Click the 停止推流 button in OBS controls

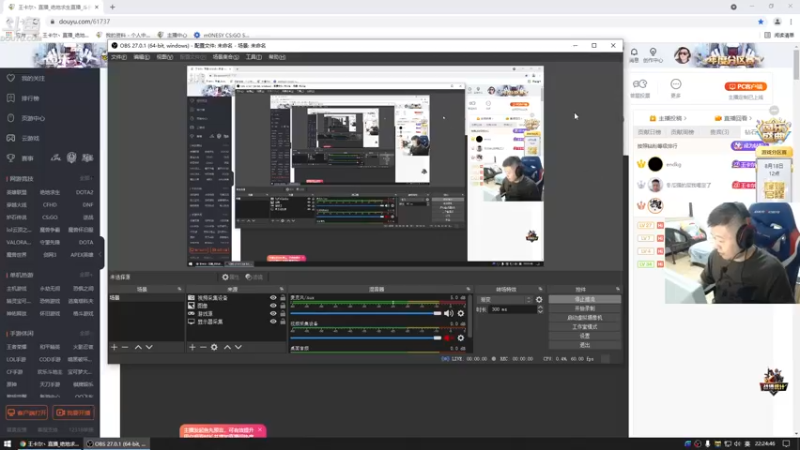(x=585, y=299)
